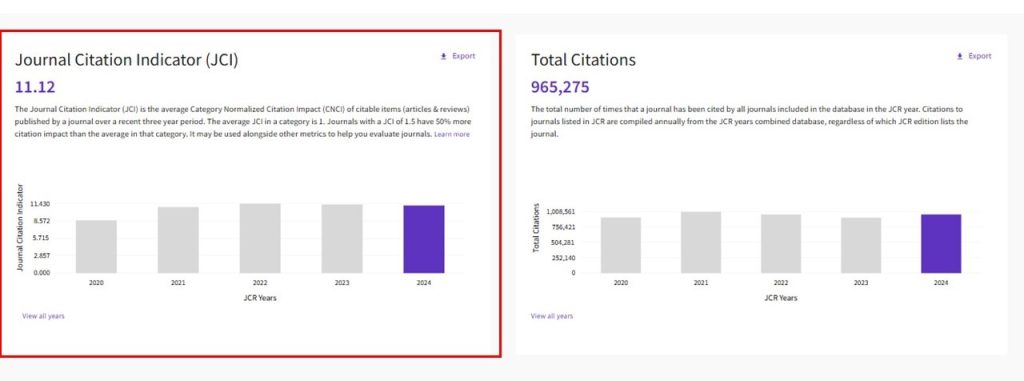This screenshot has width=1024, height=381.
Task: Select the 2022 bar in the JCI chart
Action: 260,239
